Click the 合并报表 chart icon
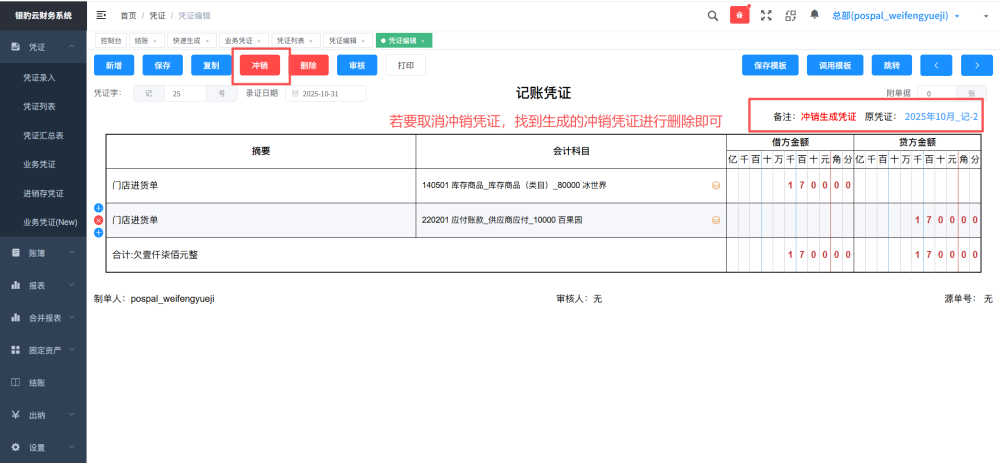The width and height of the screenshot is (1000, 463). [16, 318]
